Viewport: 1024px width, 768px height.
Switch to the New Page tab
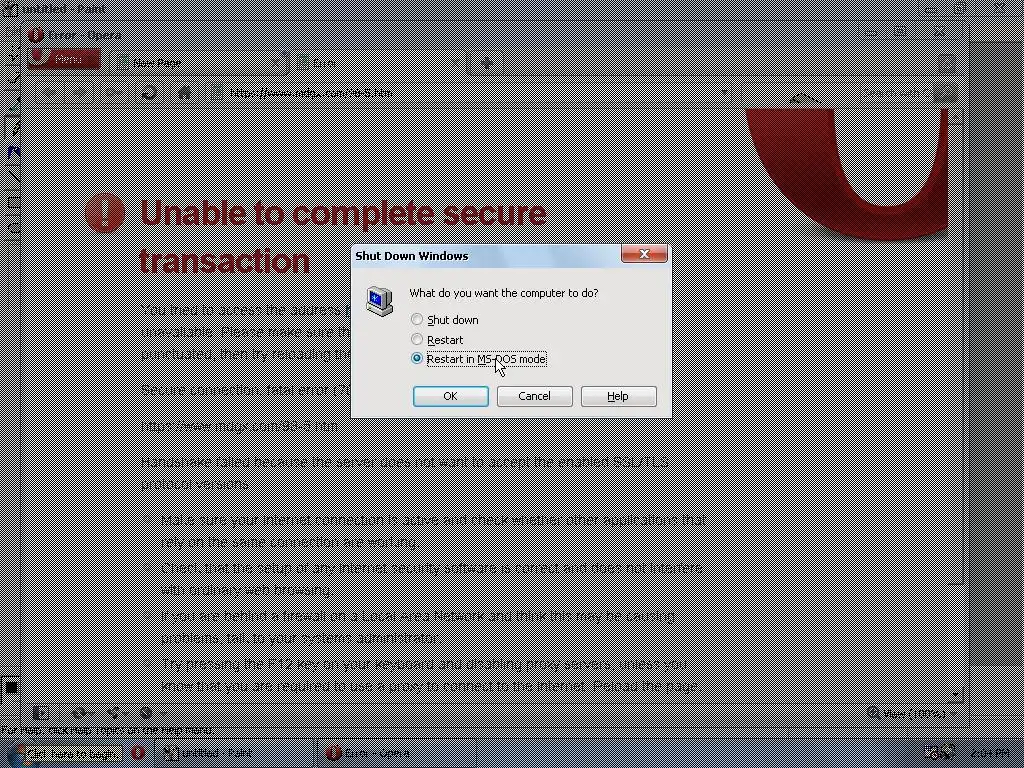(x=198, y=63)
